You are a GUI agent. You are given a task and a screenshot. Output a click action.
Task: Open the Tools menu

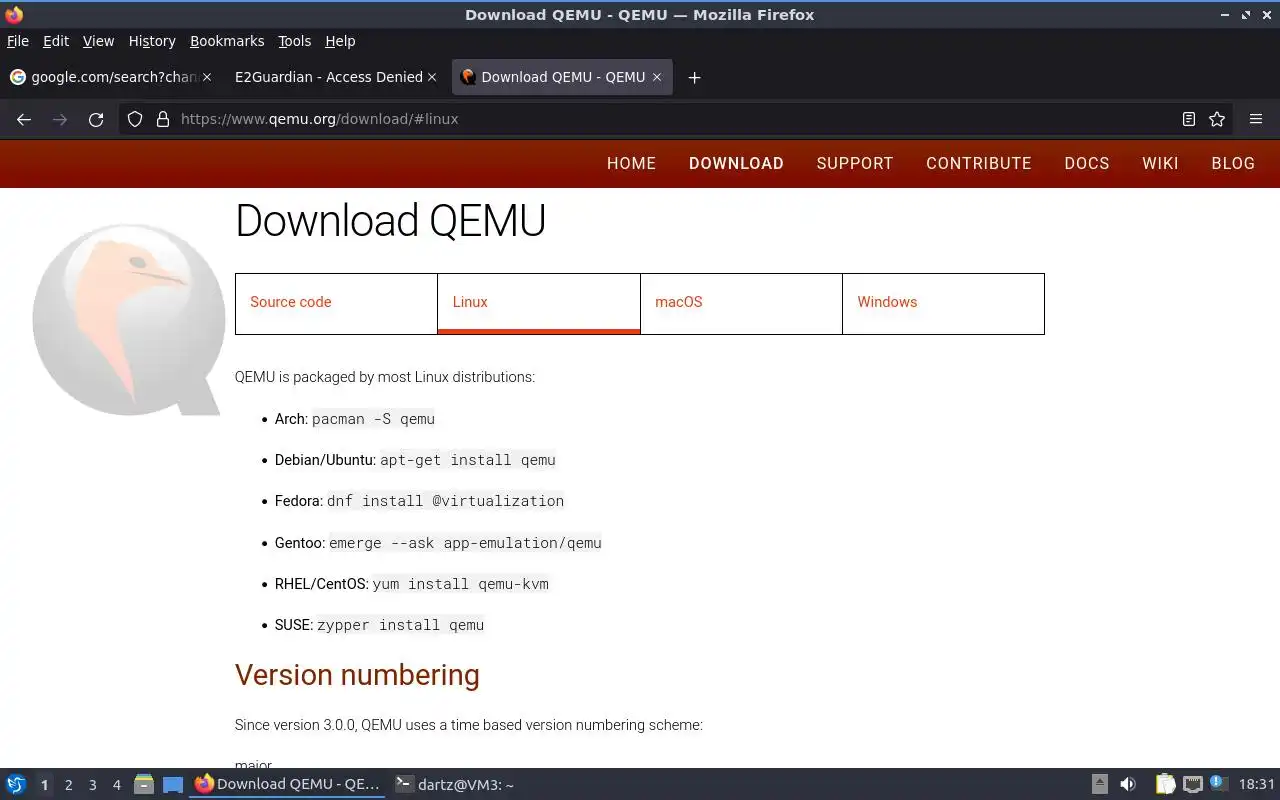coord(295,41)
